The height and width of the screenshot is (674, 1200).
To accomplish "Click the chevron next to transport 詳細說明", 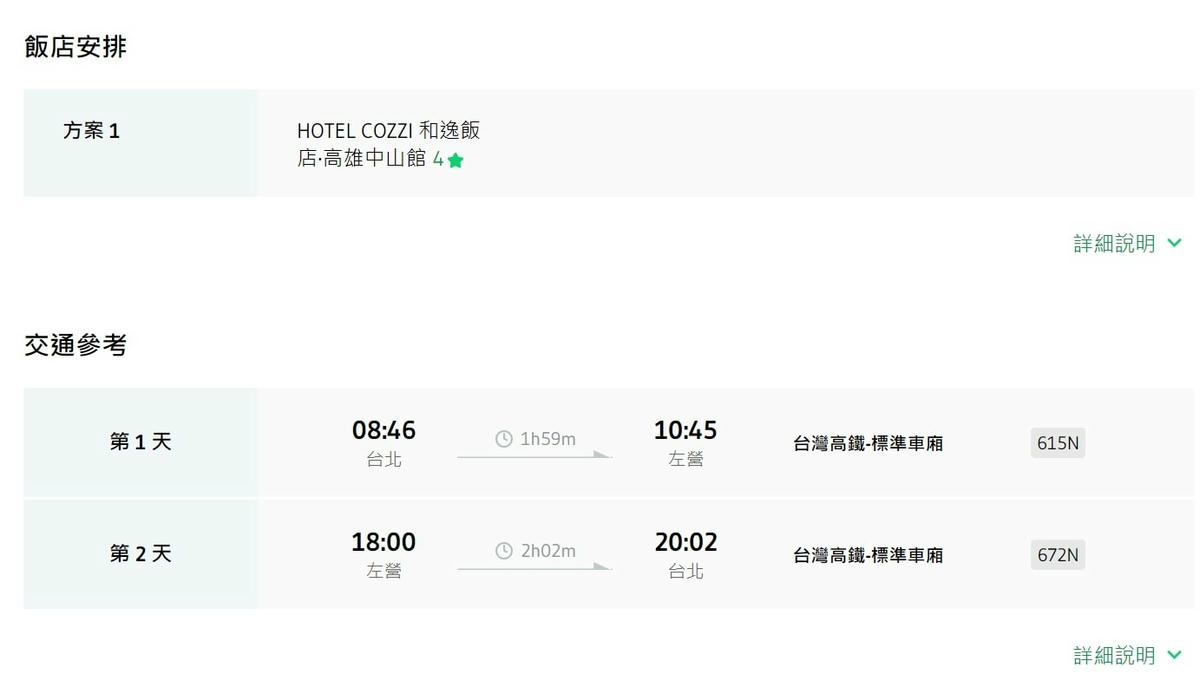I will pyautogui.click(x=1174, y=655).
